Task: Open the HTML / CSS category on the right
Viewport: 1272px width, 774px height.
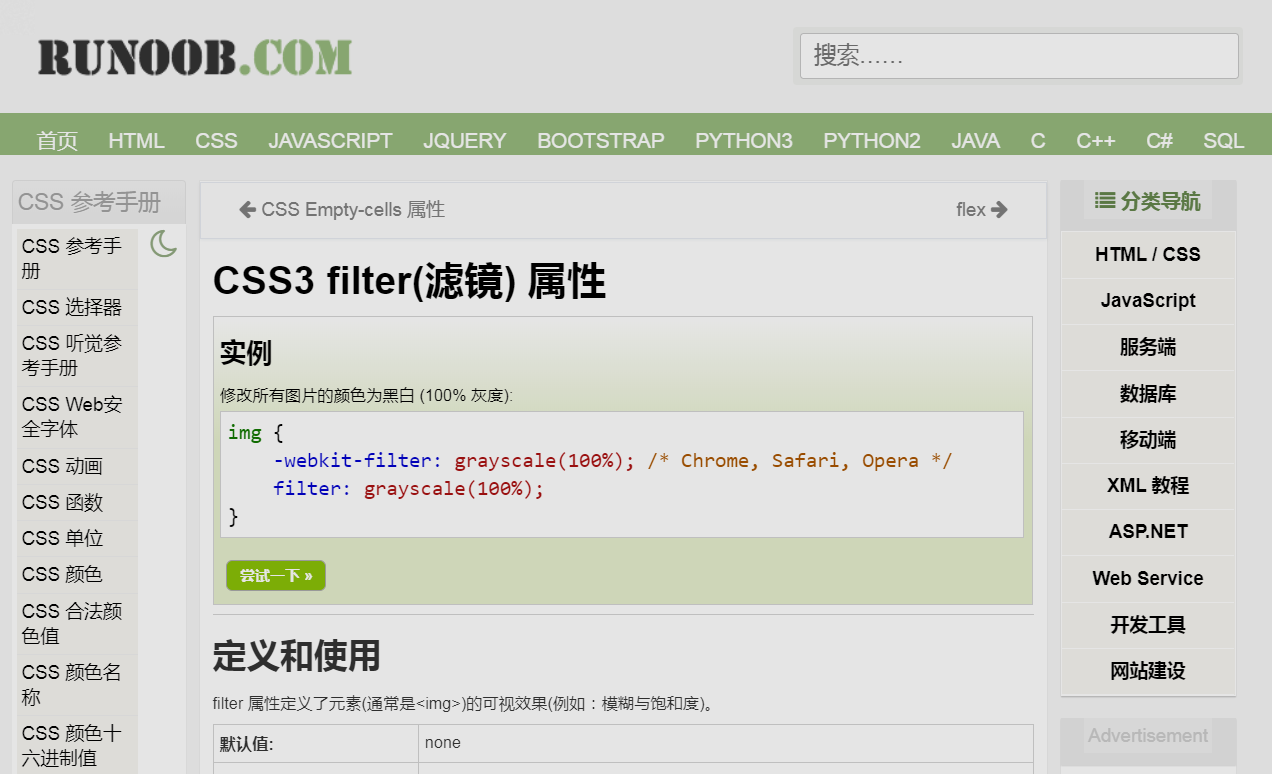Action: [x=1147, y=254]
